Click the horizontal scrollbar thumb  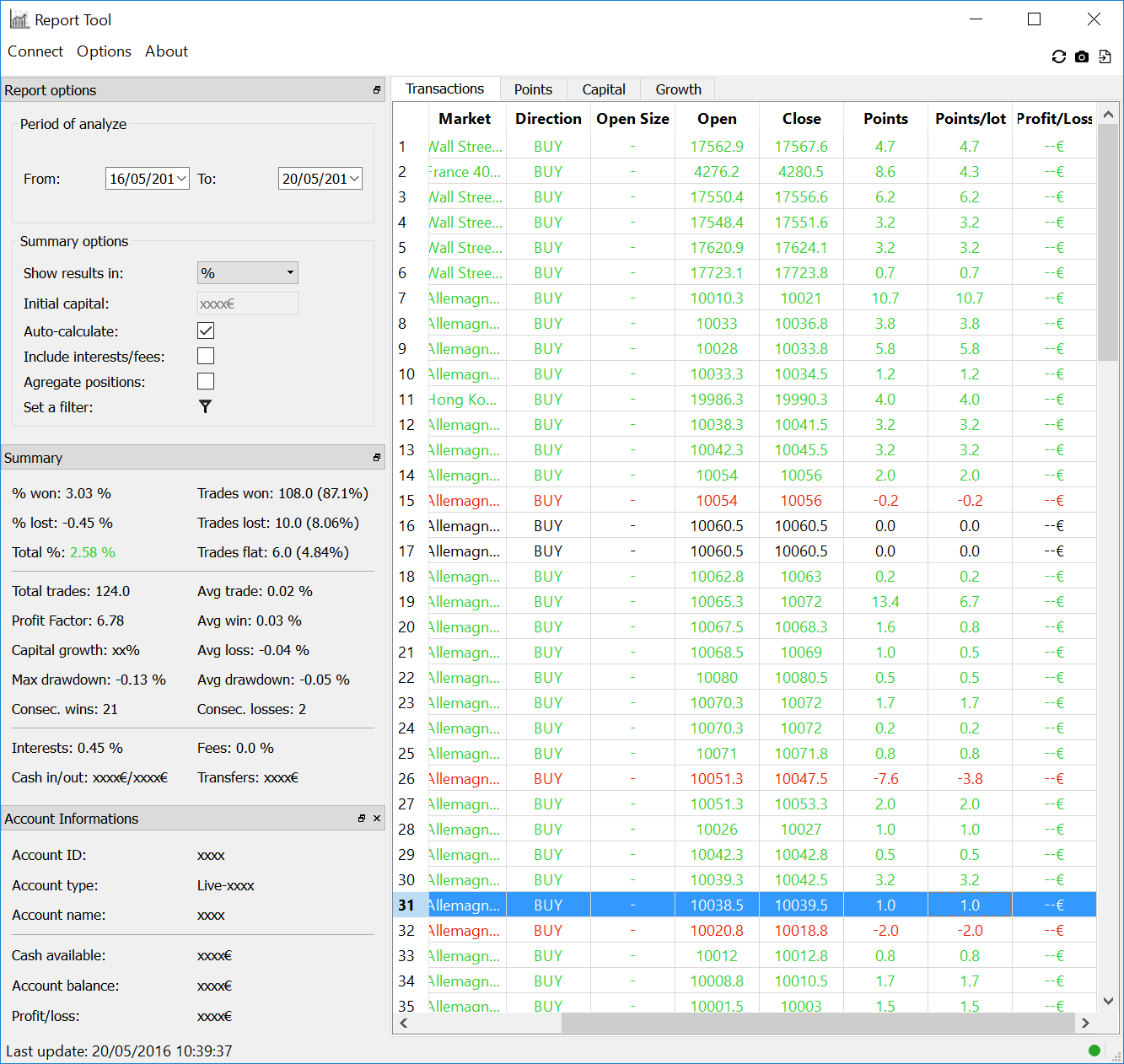tap(818, 1023)
